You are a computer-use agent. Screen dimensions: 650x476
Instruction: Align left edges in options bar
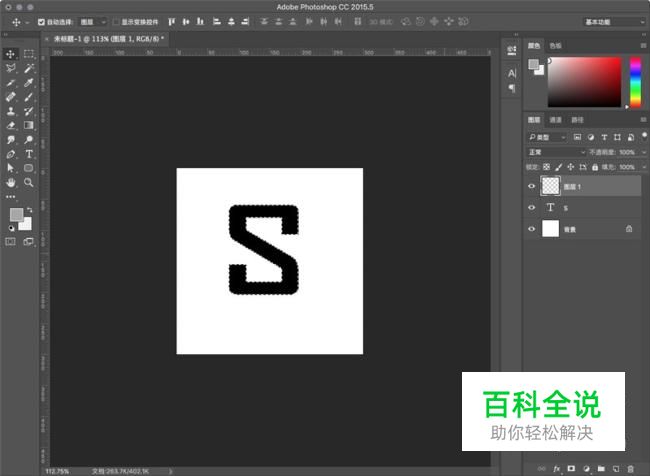pyautogui.click(x=216, y=22)
